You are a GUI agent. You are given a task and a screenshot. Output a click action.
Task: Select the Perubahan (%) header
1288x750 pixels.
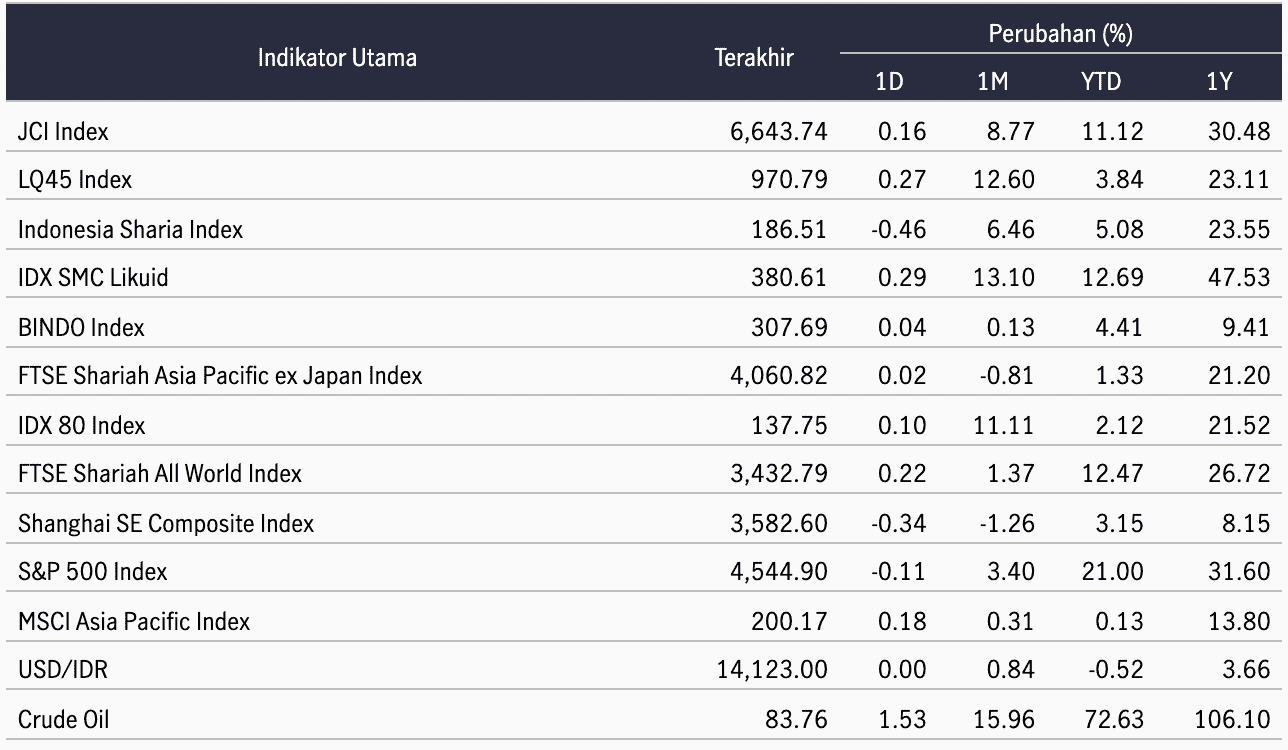coord(1060,34)
